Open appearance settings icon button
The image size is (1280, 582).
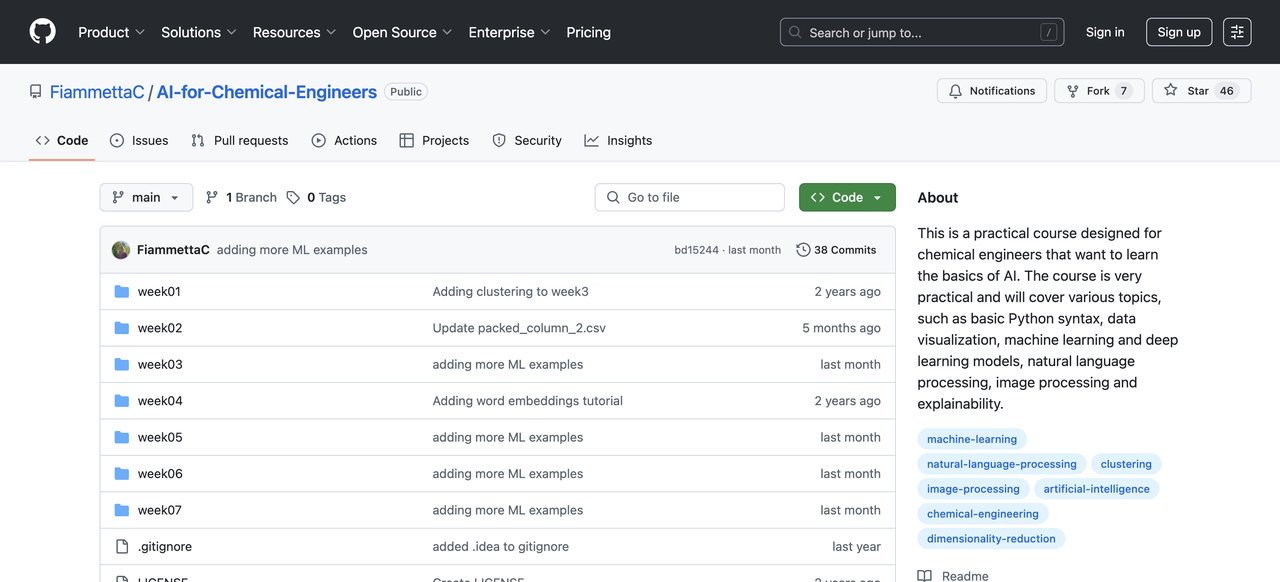pos(1237,32)
